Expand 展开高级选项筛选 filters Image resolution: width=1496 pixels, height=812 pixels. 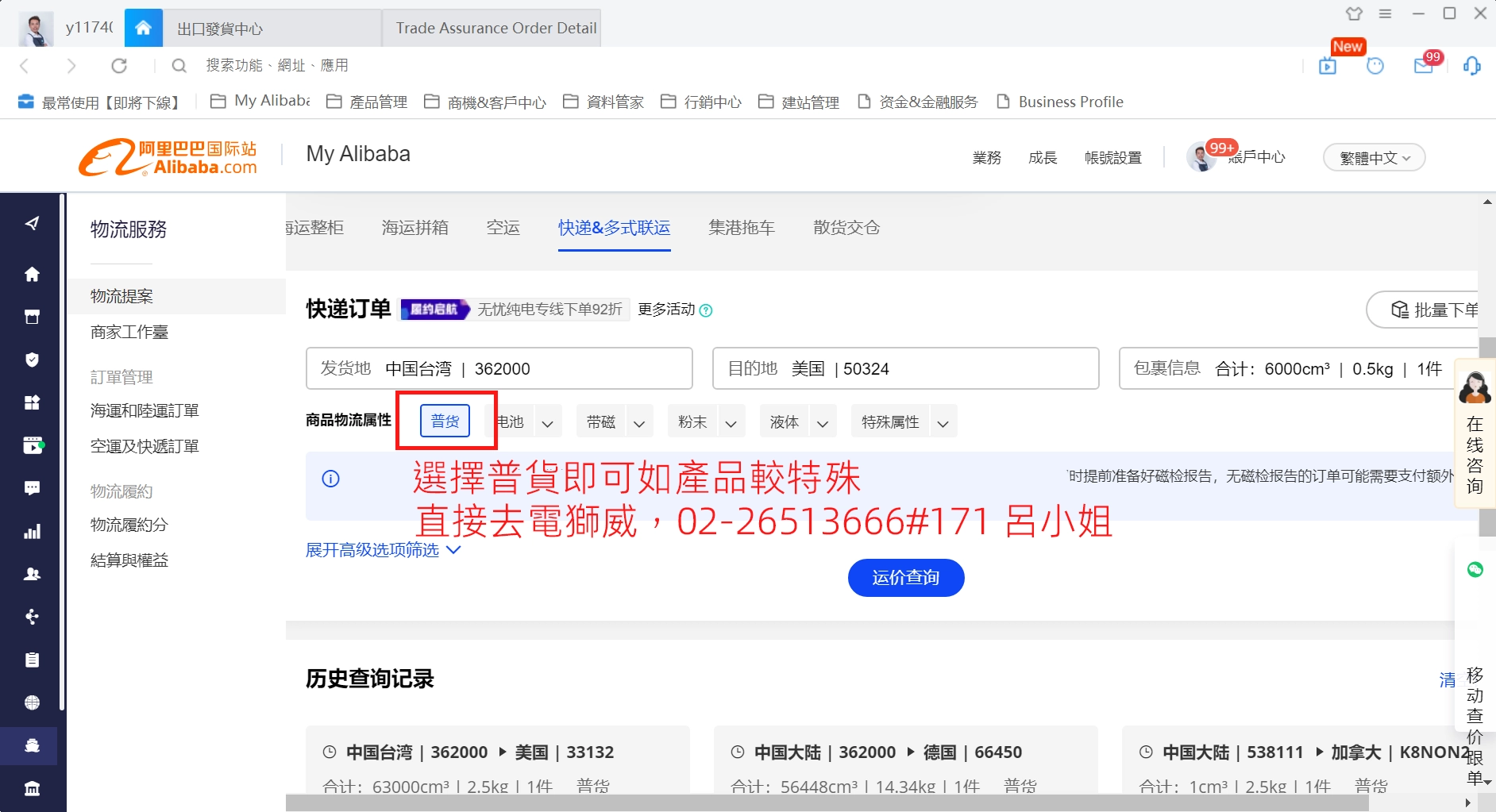pos(383,550)
